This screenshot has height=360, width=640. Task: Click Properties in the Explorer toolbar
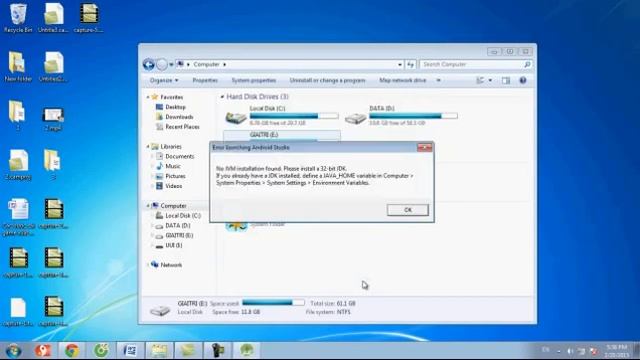[205, 80]
